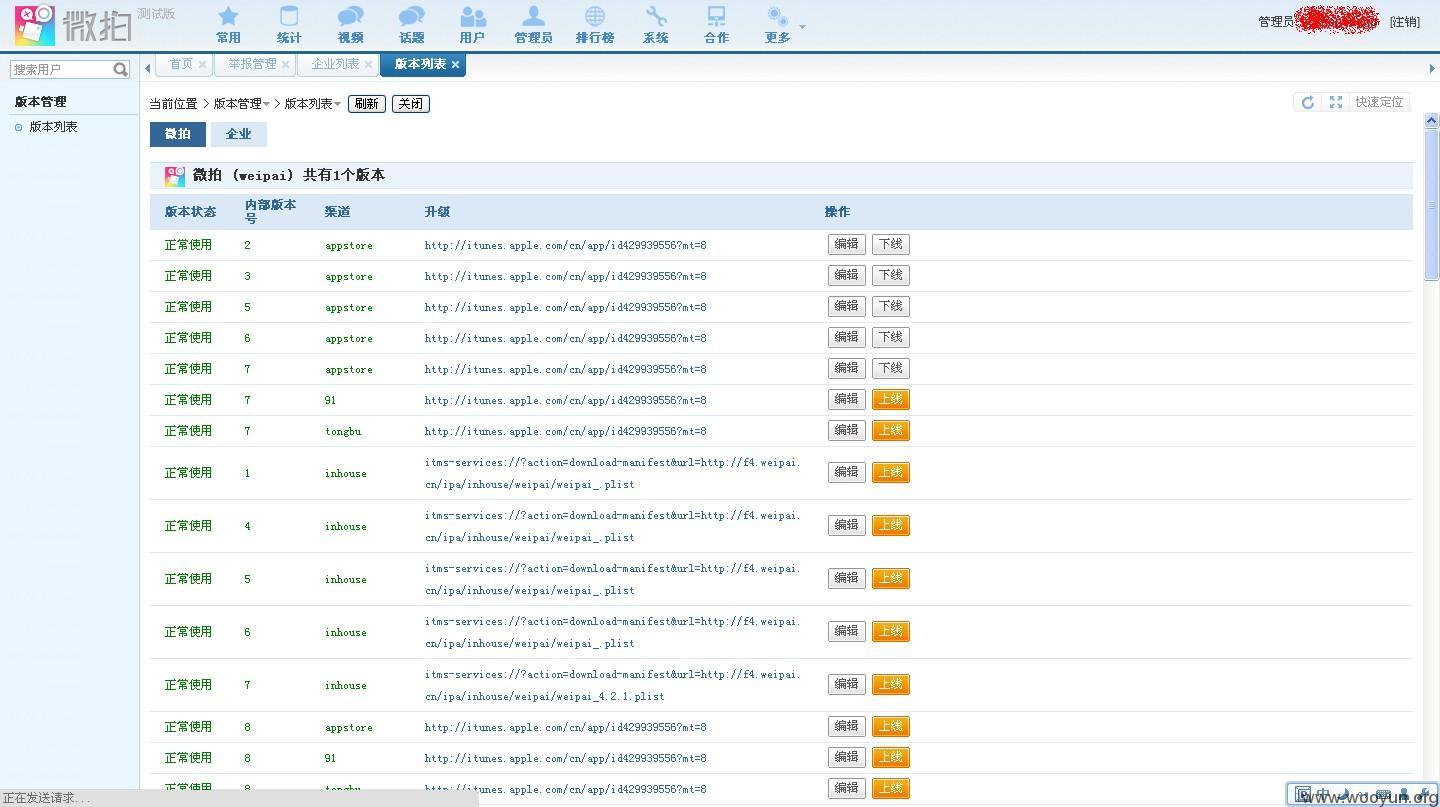
Task: Edit version 4 inhouse row
Action: pyautogui.click(x=847, y=525)
